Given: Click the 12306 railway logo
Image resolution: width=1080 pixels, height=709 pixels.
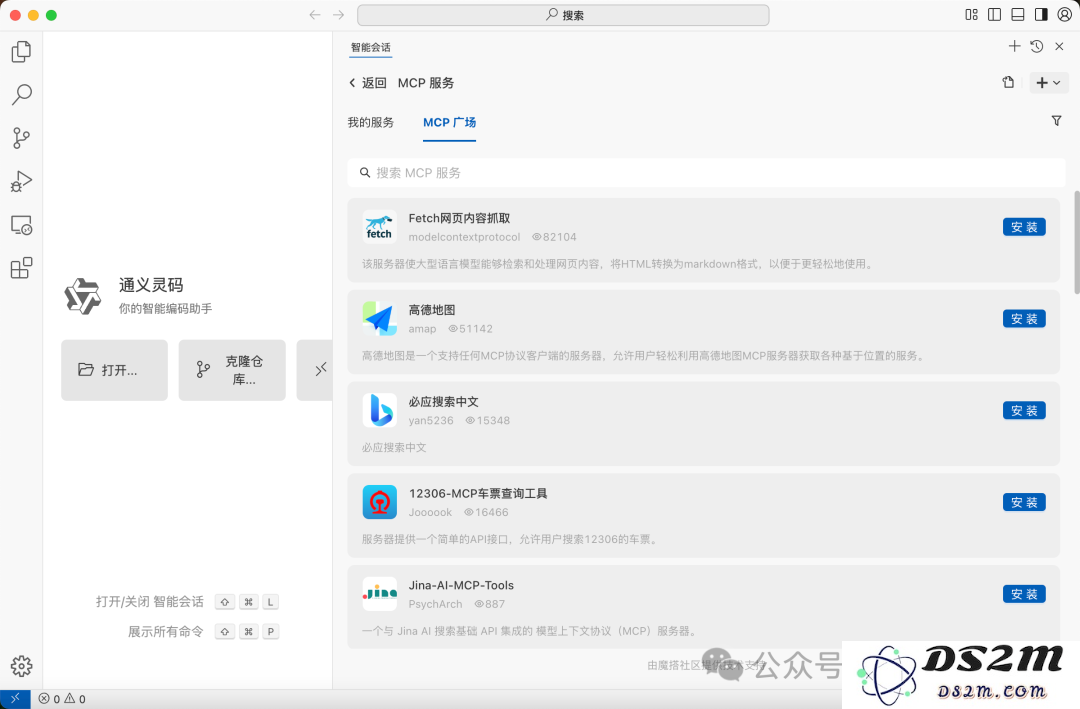Looking at the screenshot, I should pyautogui.click(x=379, y=502).
